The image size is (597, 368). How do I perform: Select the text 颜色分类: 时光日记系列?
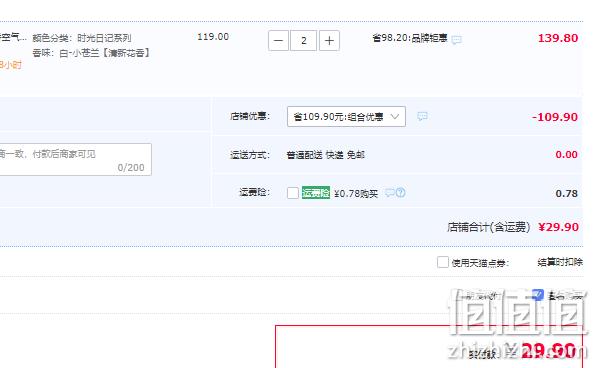click(x=82, y=38)
